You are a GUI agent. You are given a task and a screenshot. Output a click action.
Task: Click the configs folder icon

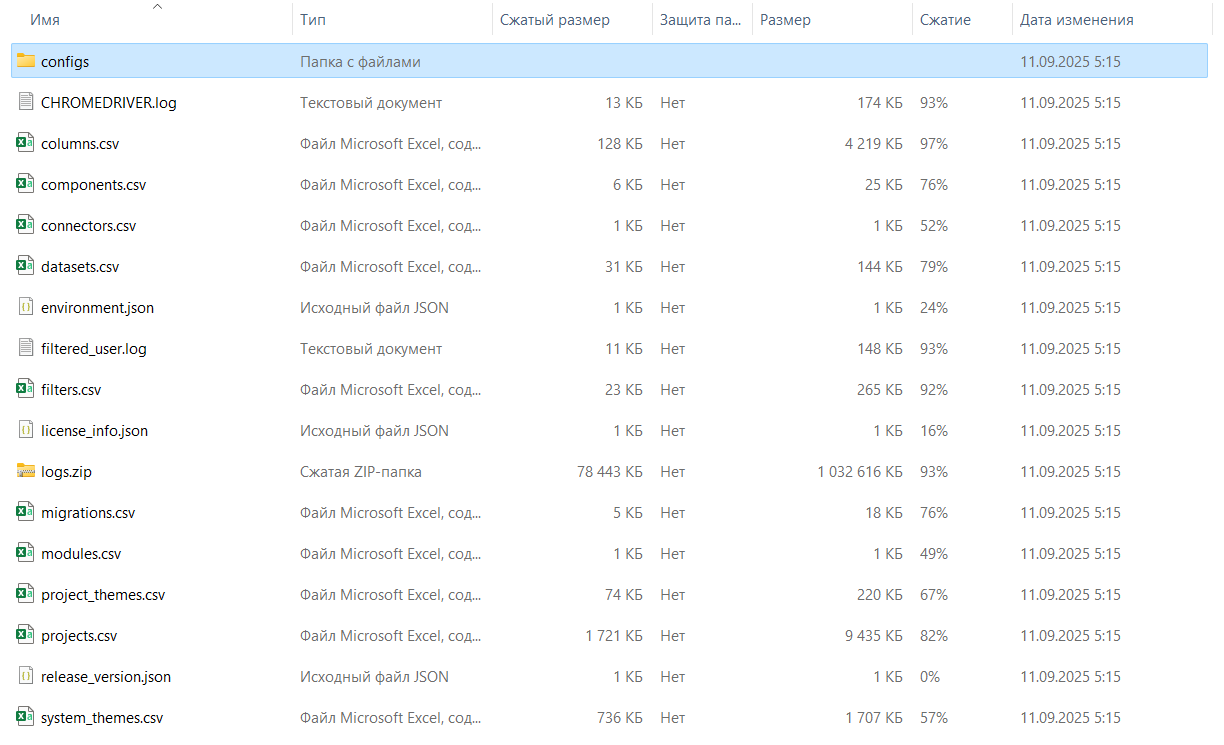click(x=26, y=61)
